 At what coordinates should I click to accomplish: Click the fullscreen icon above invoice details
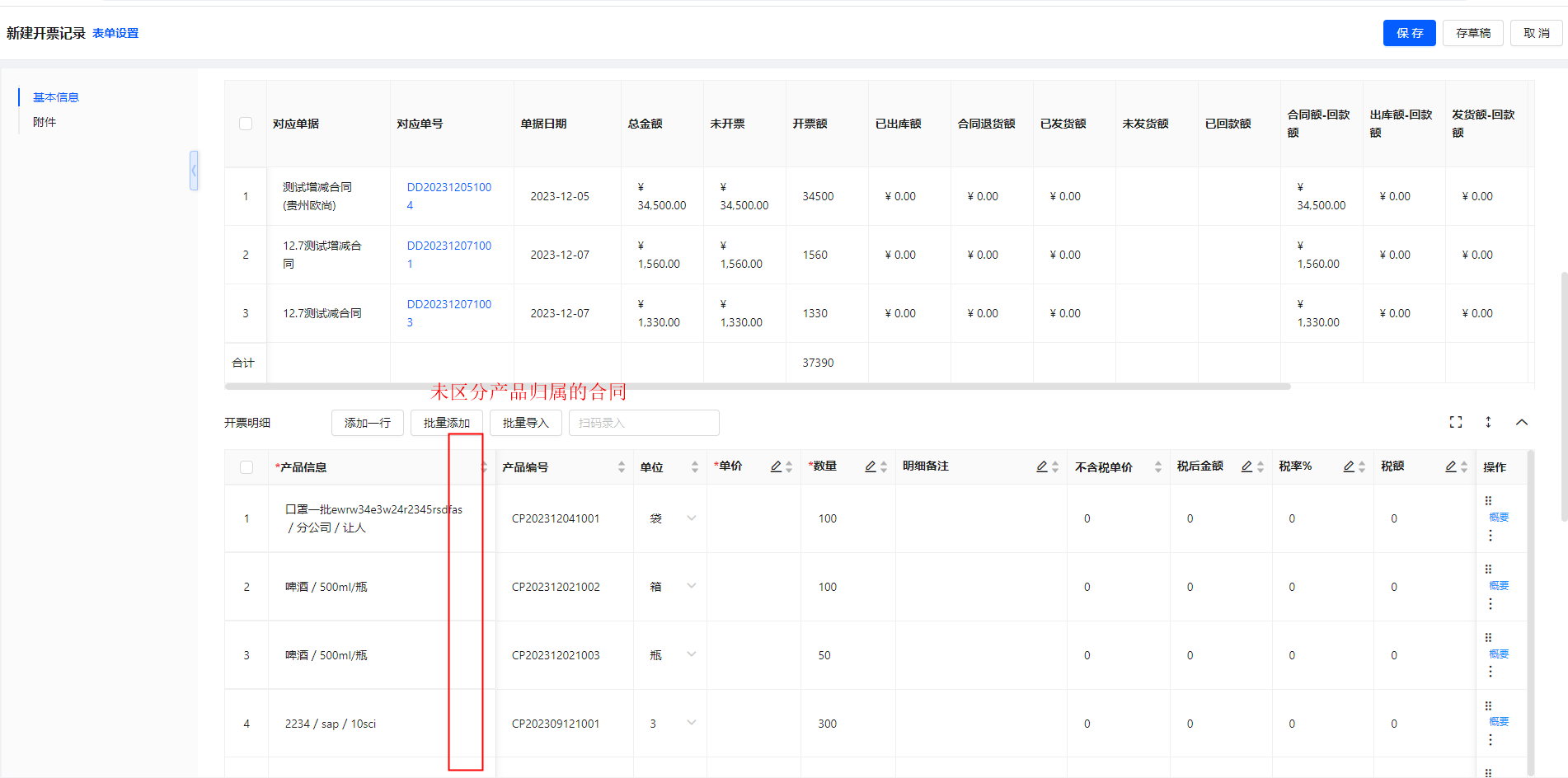pyautogui.click(x=1456, y=422)
